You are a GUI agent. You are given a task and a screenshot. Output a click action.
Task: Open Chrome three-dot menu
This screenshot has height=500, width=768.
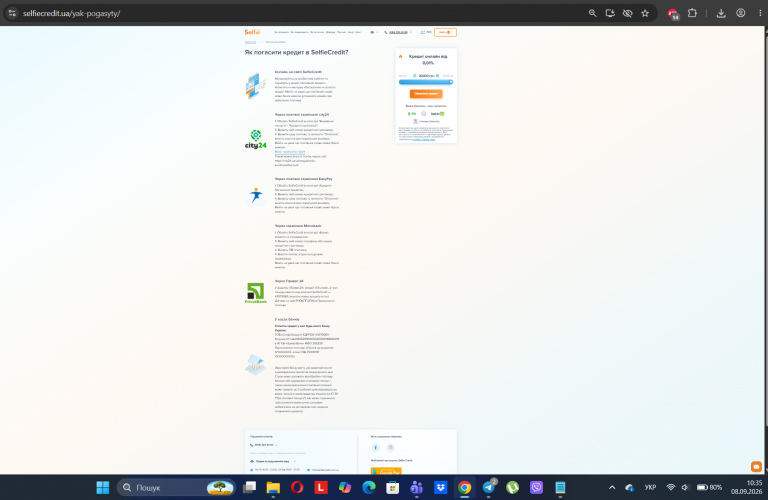click(760, 13)
